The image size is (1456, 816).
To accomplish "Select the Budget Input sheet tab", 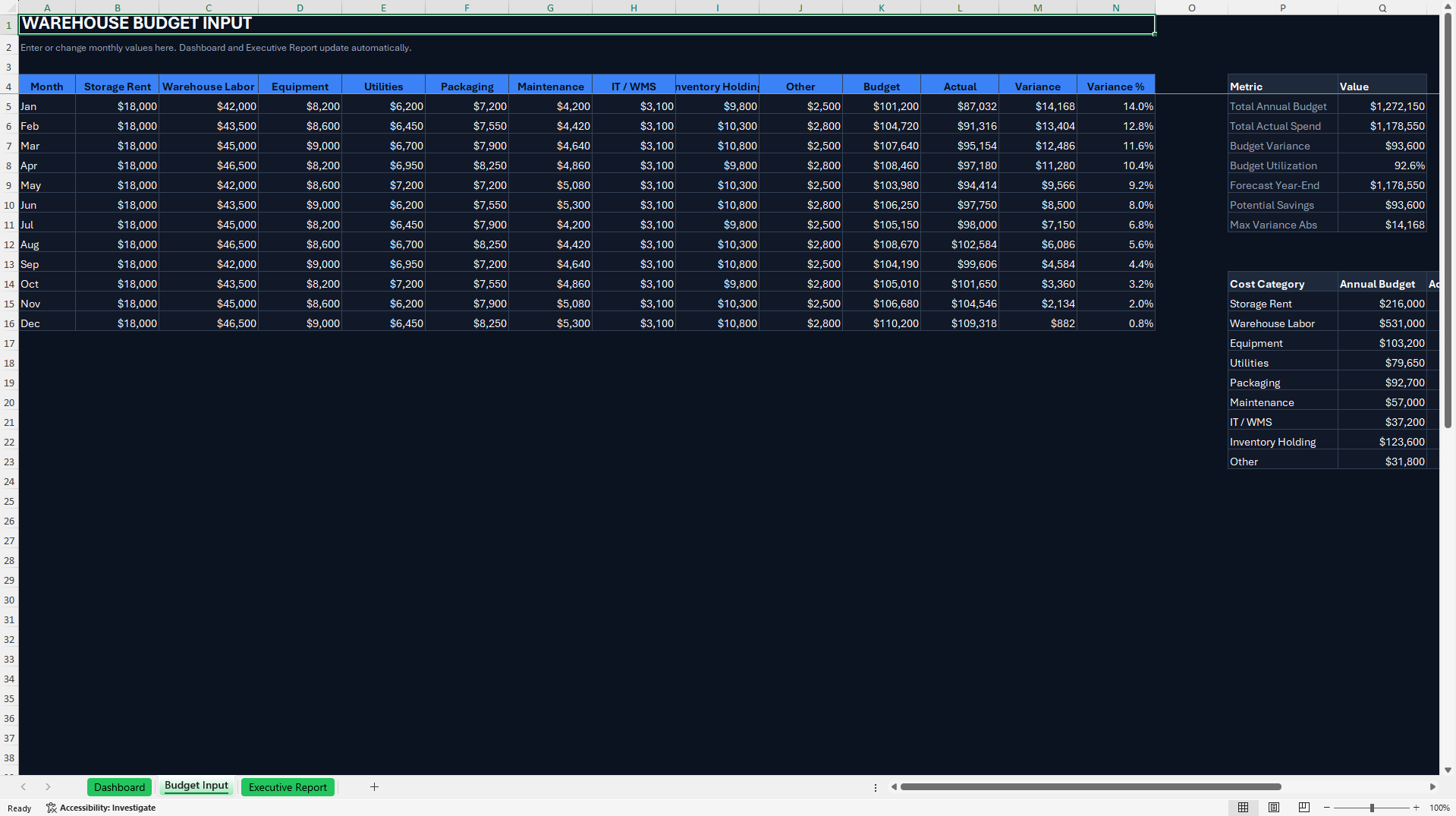I will 197,786.
